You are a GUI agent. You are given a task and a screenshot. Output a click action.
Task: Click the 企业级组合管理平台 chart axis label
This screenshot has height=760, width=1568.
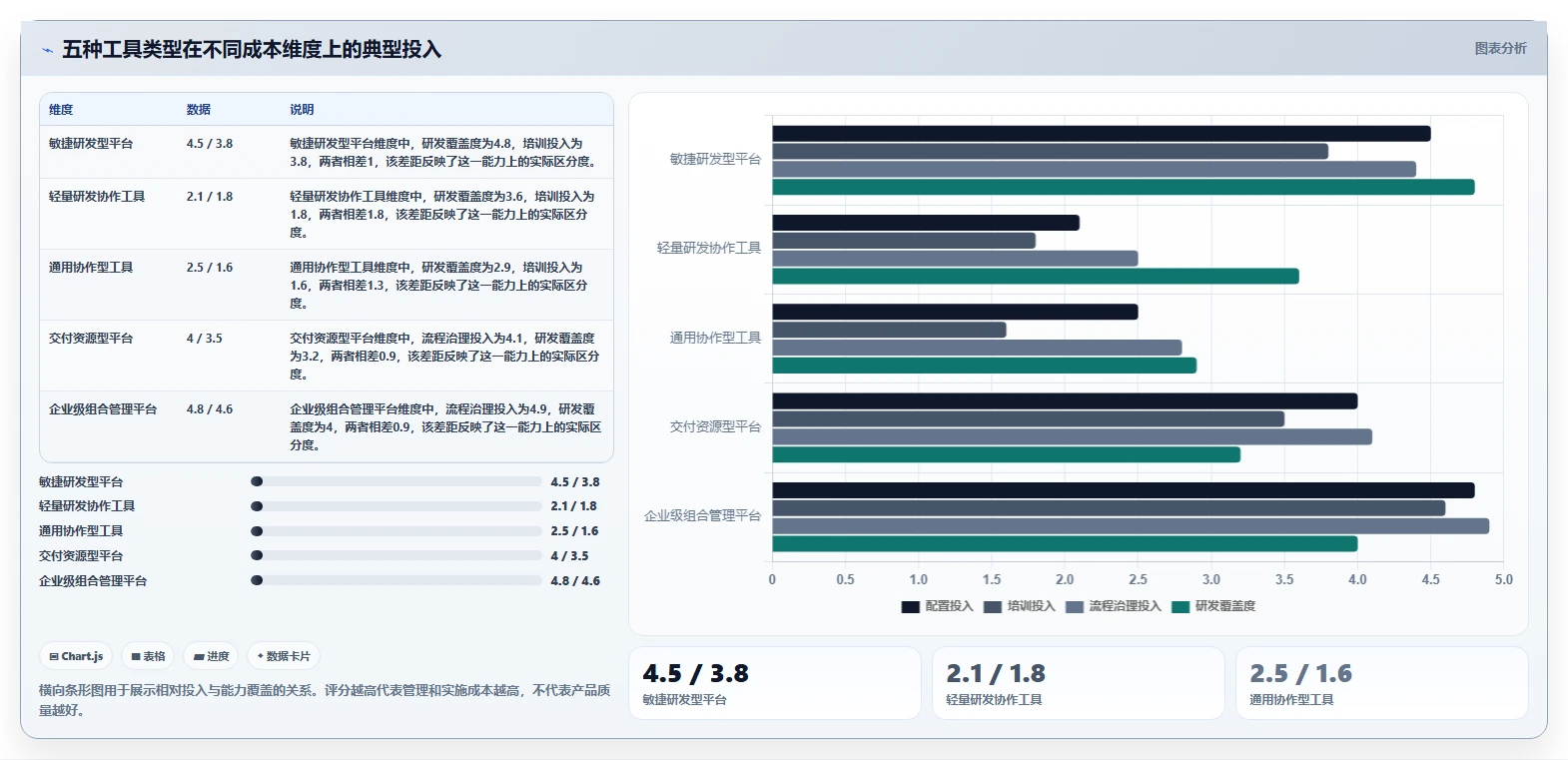702,515
